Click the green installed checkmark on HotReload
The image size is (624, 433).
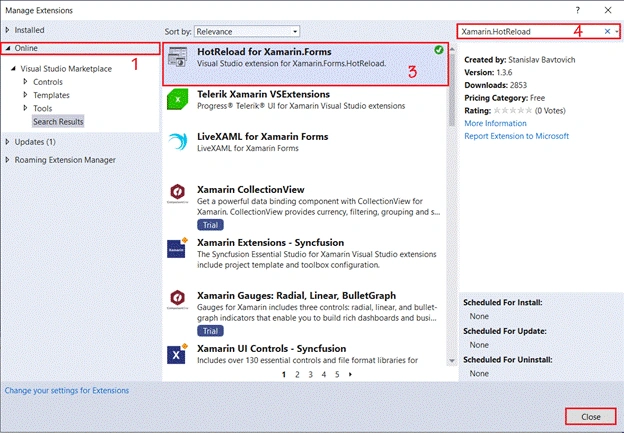tap(439, 50)
